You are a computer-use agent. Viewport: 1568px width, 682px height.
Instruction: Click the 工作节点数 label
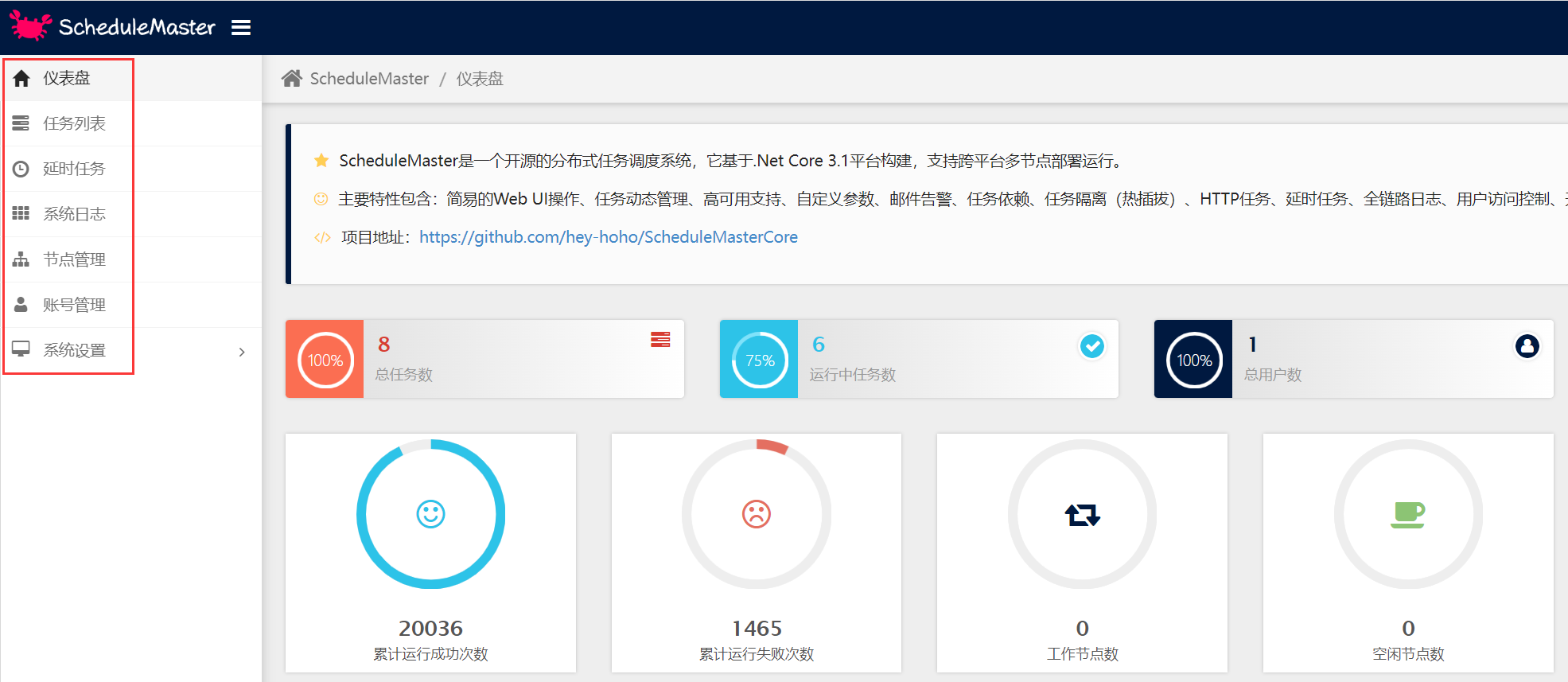[x=1083, y=654]
